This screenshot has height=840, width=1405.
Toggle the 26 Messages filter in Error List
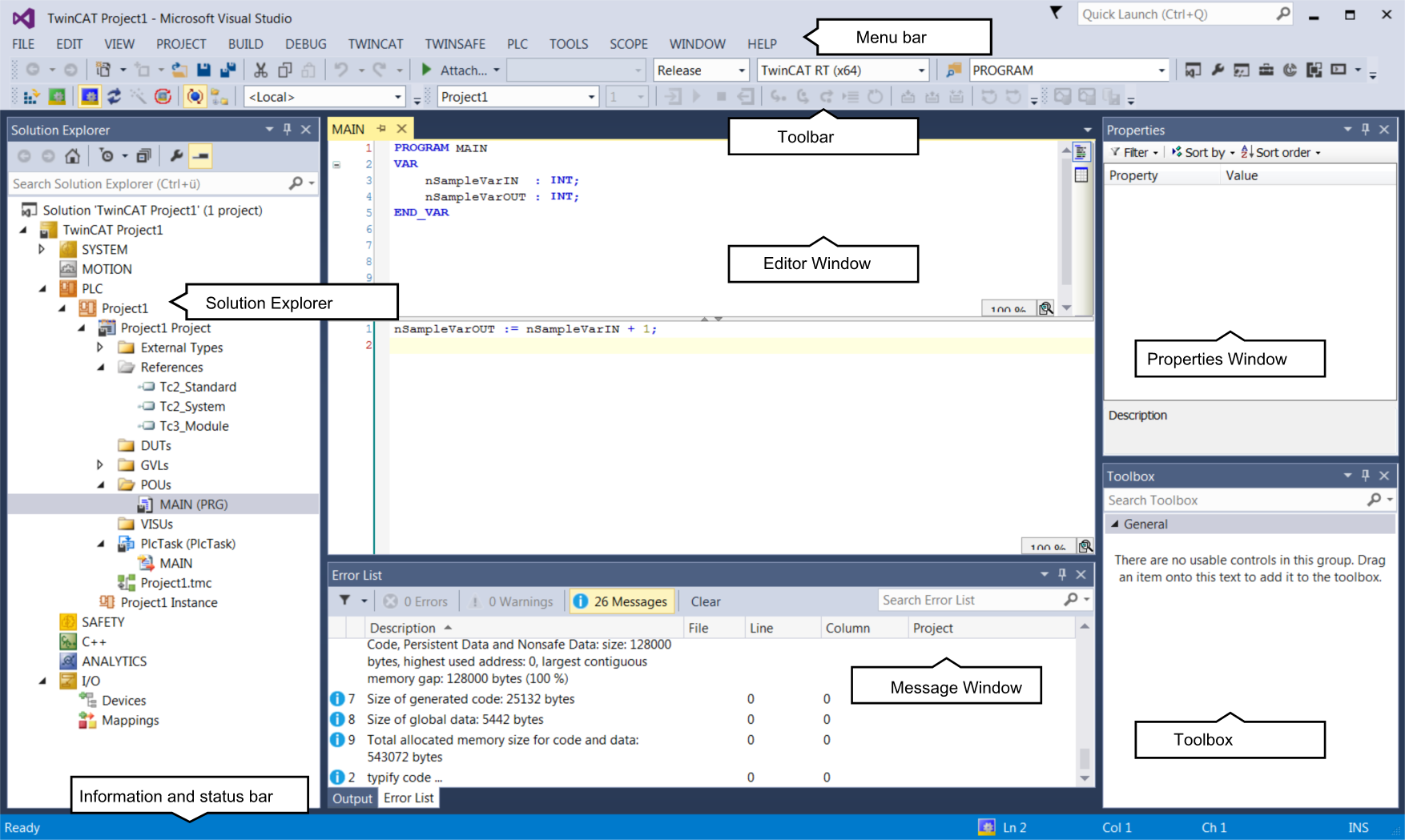622,601
